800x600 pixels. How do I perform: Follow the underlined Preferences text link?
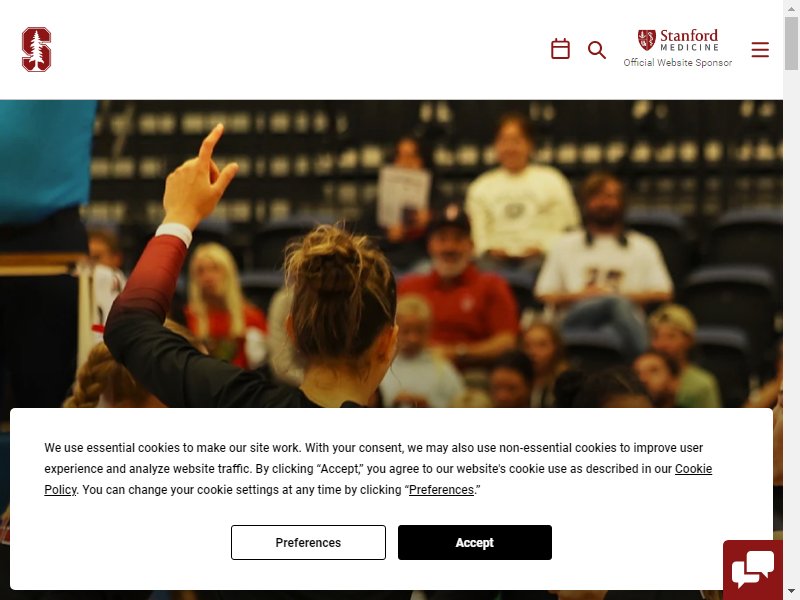pos(441,490)
